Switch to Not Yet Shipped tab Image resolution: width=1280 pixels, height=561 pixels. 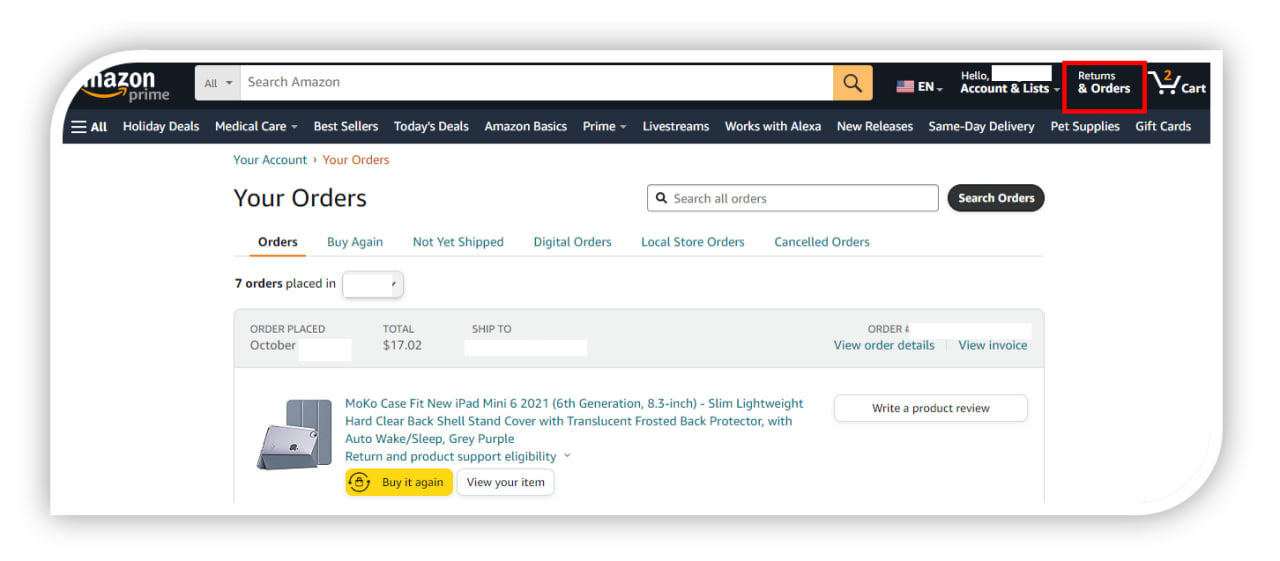[458, 242]
